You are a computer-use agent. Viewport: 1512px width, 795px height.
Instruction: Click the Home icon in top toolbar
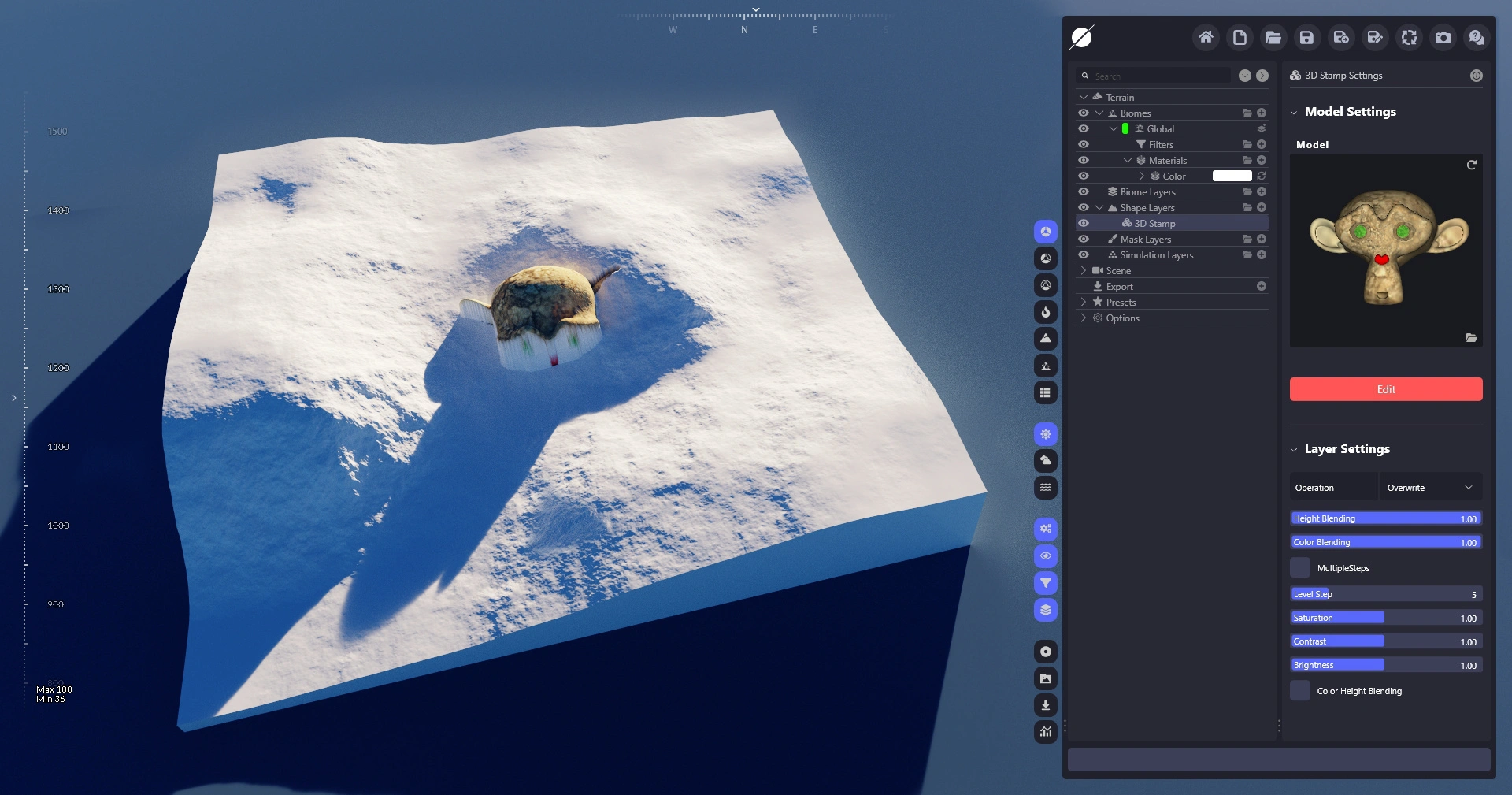click(1206, 37)
